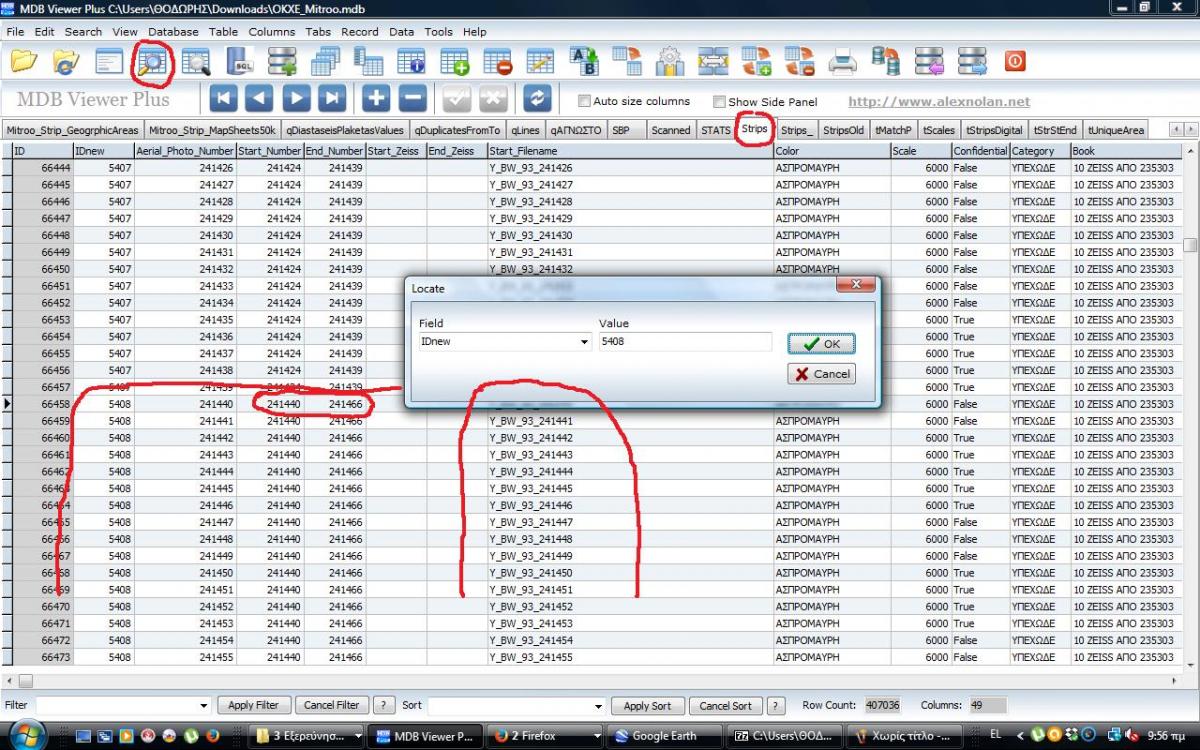The height and width of the screenshot is (750, 1200).
Task: Click the Value input field in Locate
Action: point(685,342)
